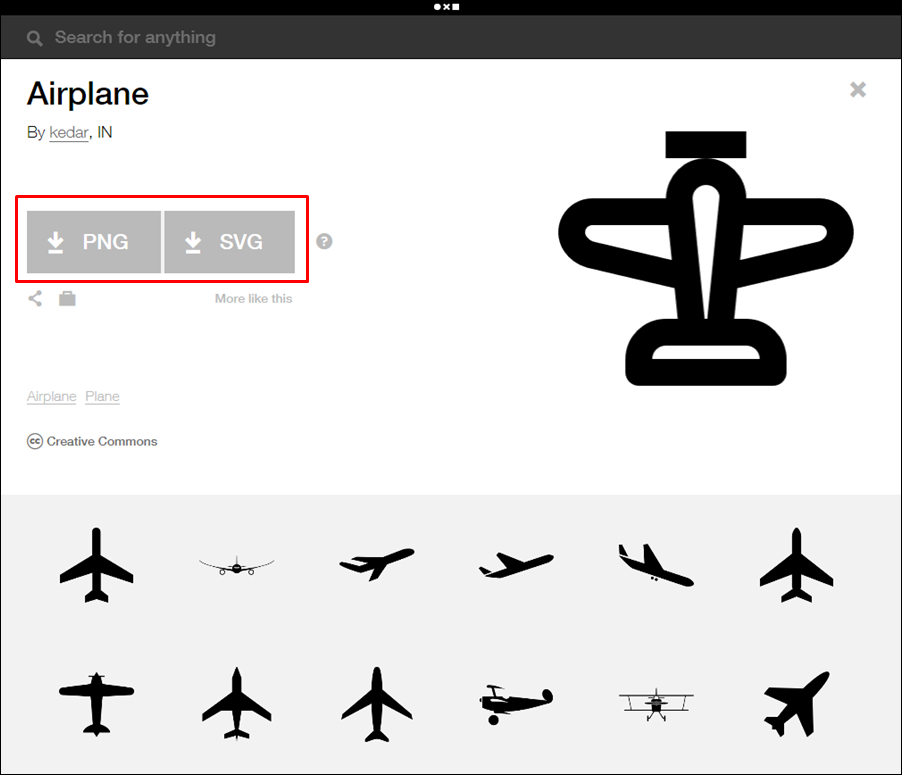
Task: Open the author kedar's profile link
Action: pos(68,132)
